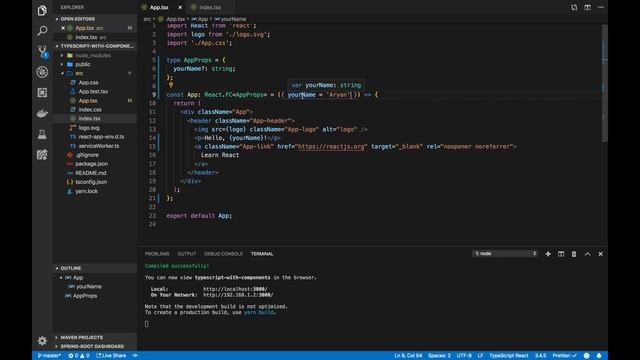Click the lightbulb code action icon
Viewport: 640px width, 360px height.
pyautogui.click(x=171, y=85)
